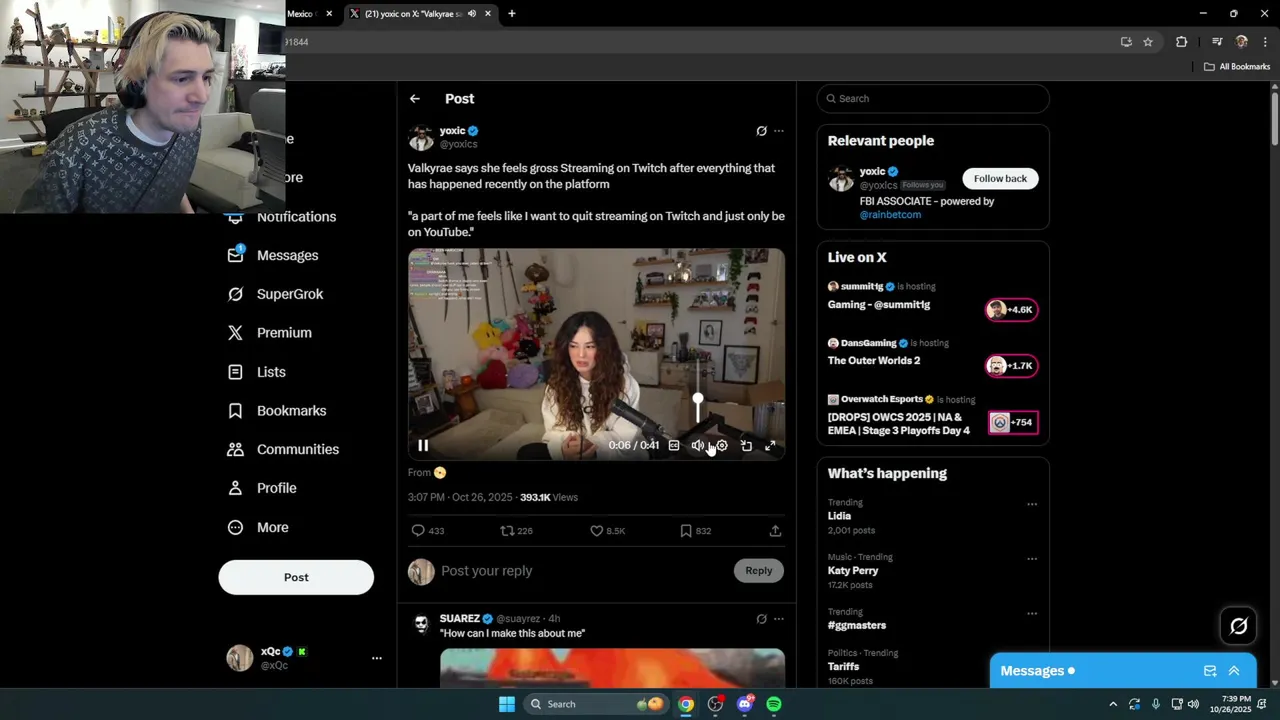
Task: Bookmark the post with 832 bookmarks
Action: (x=695, y=531)
